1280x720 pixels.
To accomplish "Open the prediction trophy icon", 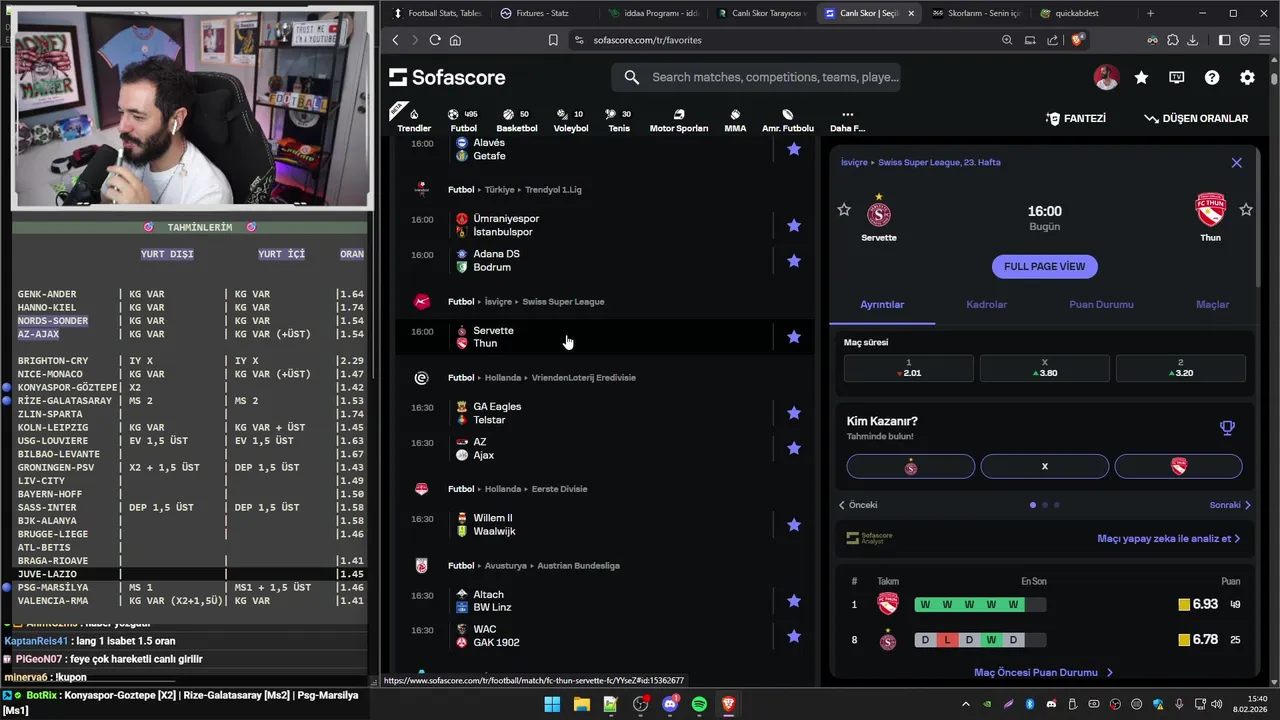I will click(x=1227, y=428).
